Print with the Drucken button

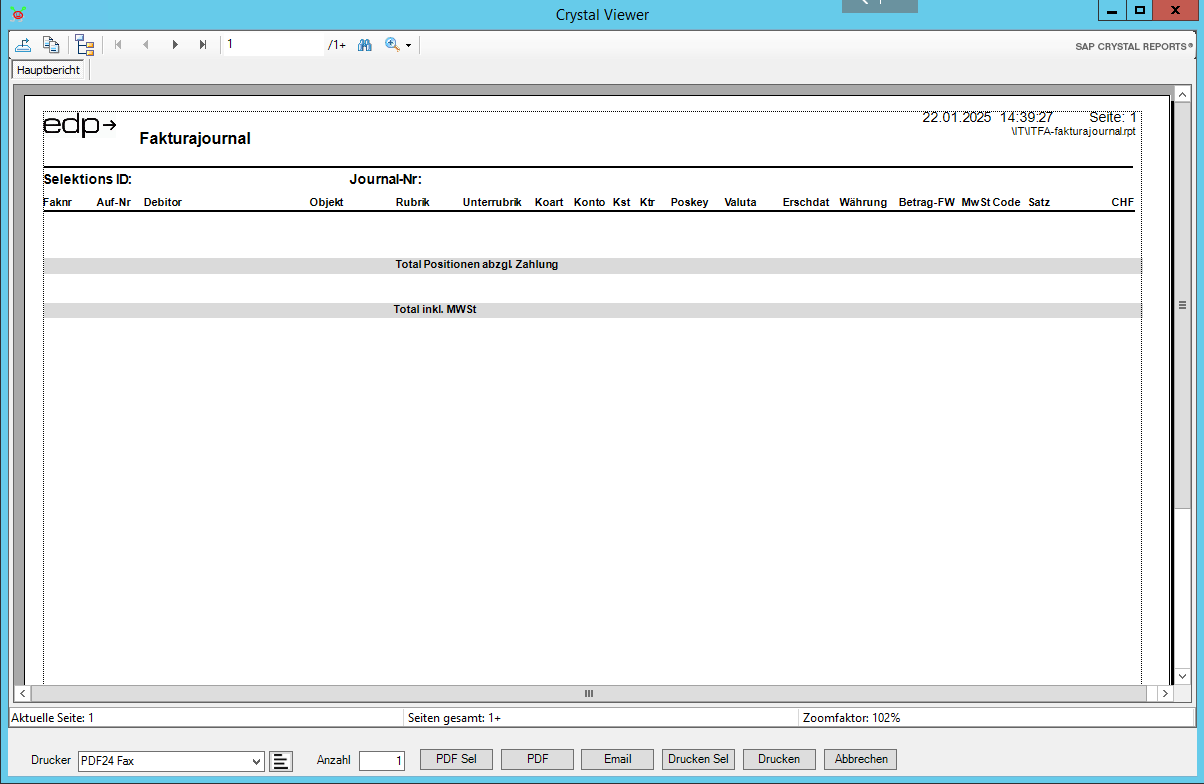pyautogui.click(x=779, y=759)
